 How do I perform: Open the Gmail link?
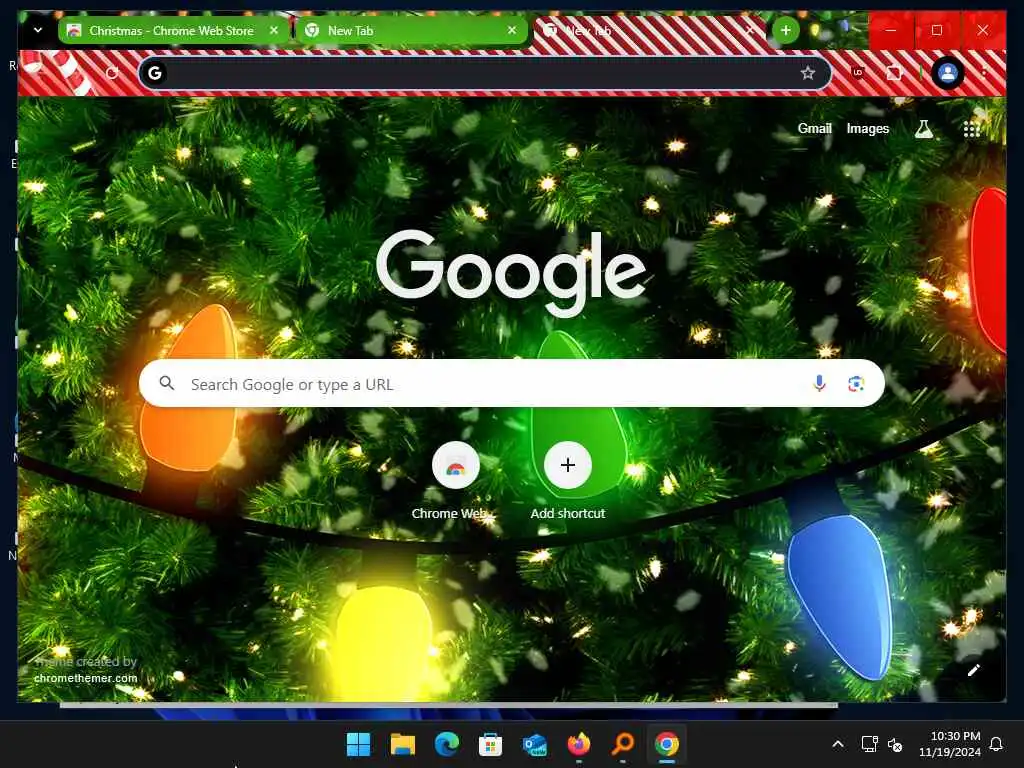[814, 129]
